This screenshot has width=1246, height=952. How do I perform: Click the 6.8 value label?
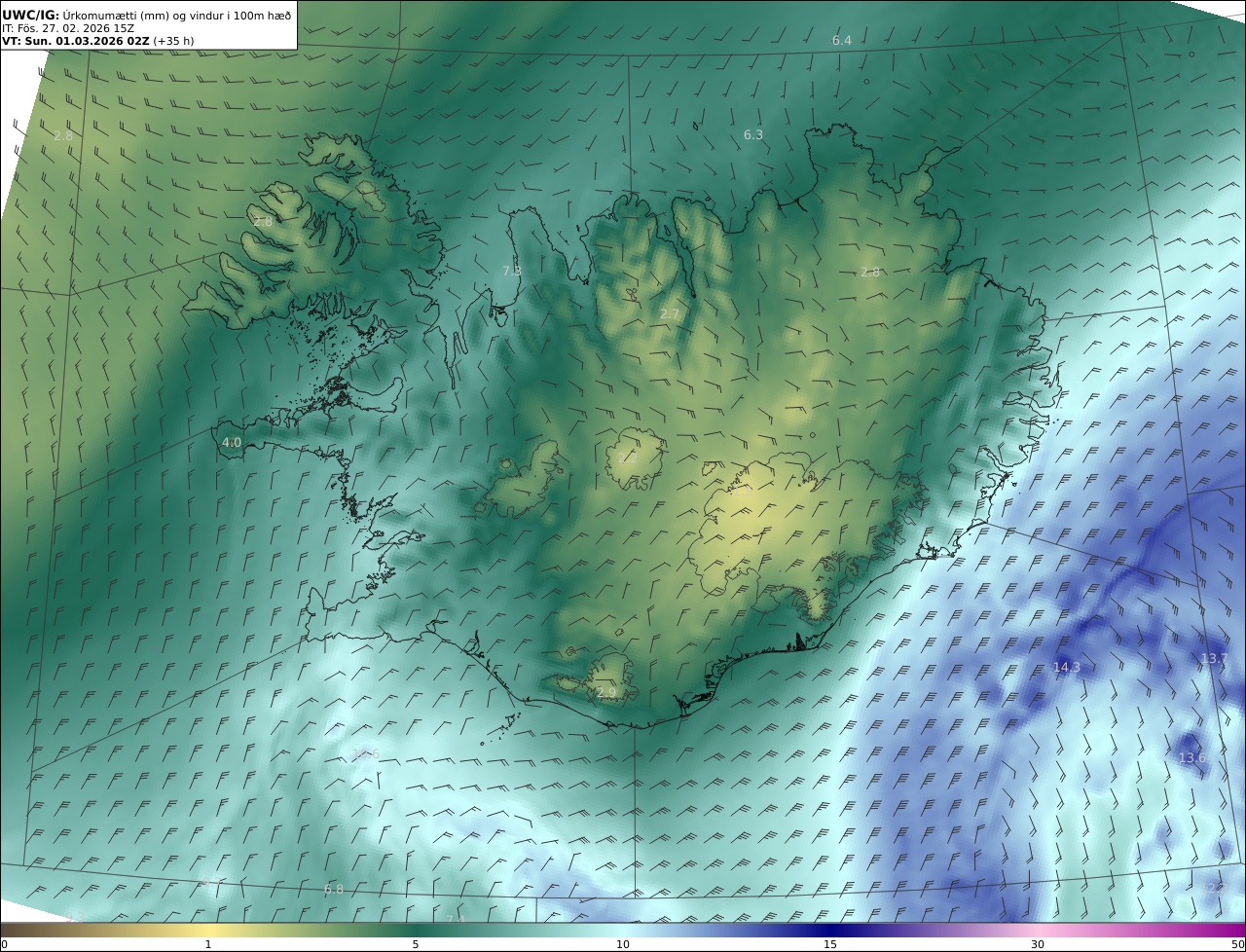(x=334, y=890)
